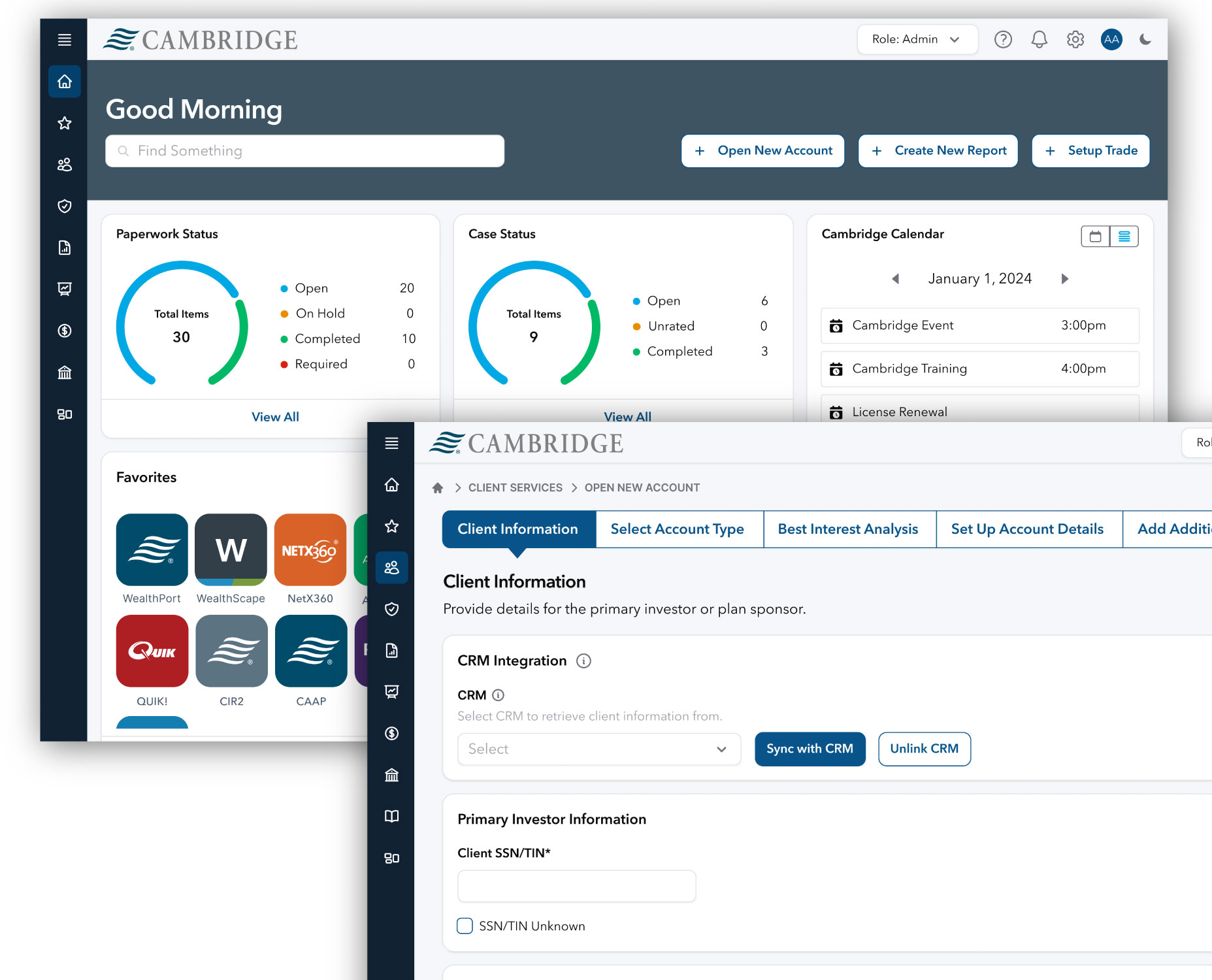Click CLIENT SERVICES breadcrumb
Image resolution: width=1212 pixels, height=980 pixels.
pyautogui.click(x=516, y=487)
